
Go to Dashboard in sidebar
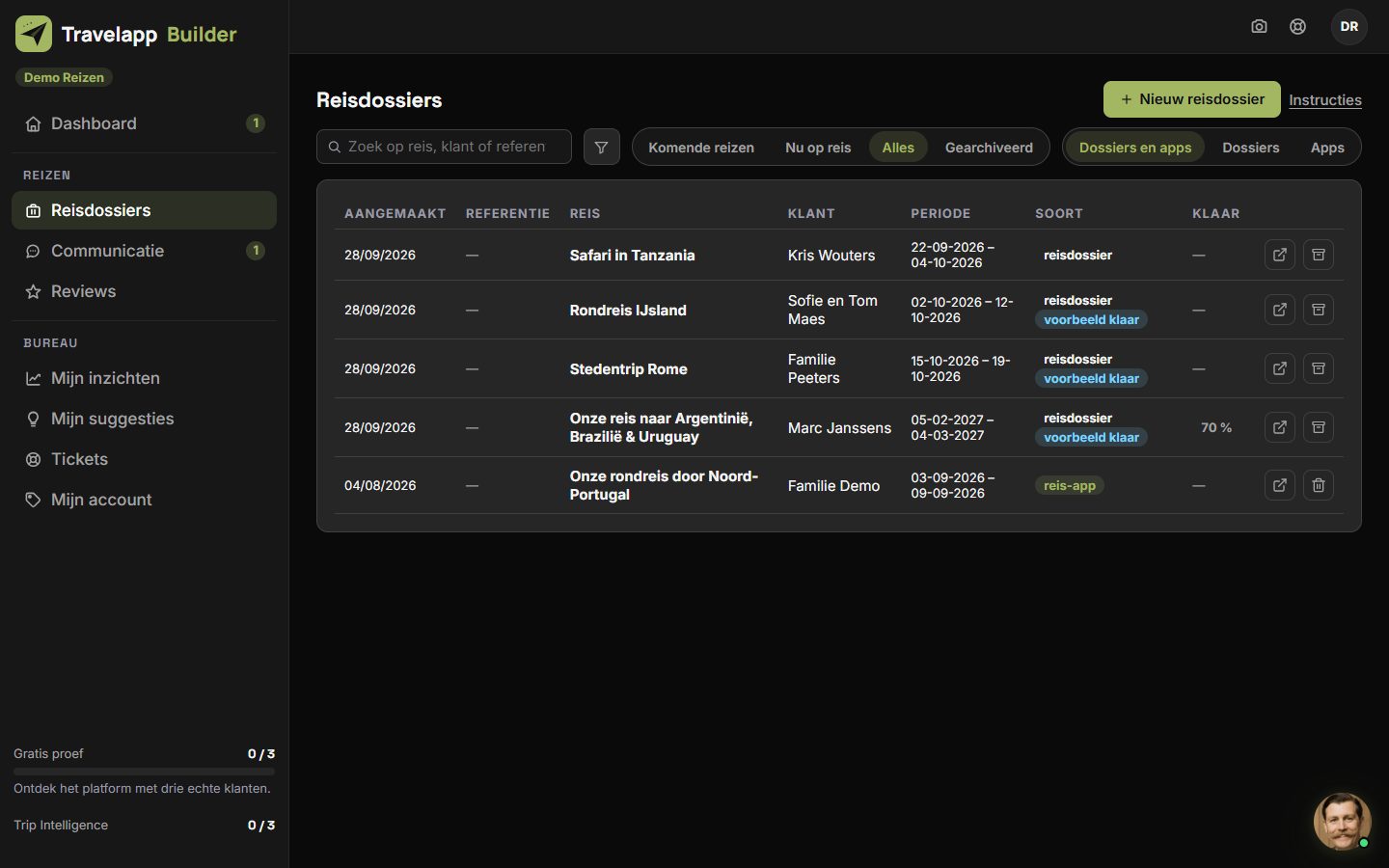click(144, 123)
